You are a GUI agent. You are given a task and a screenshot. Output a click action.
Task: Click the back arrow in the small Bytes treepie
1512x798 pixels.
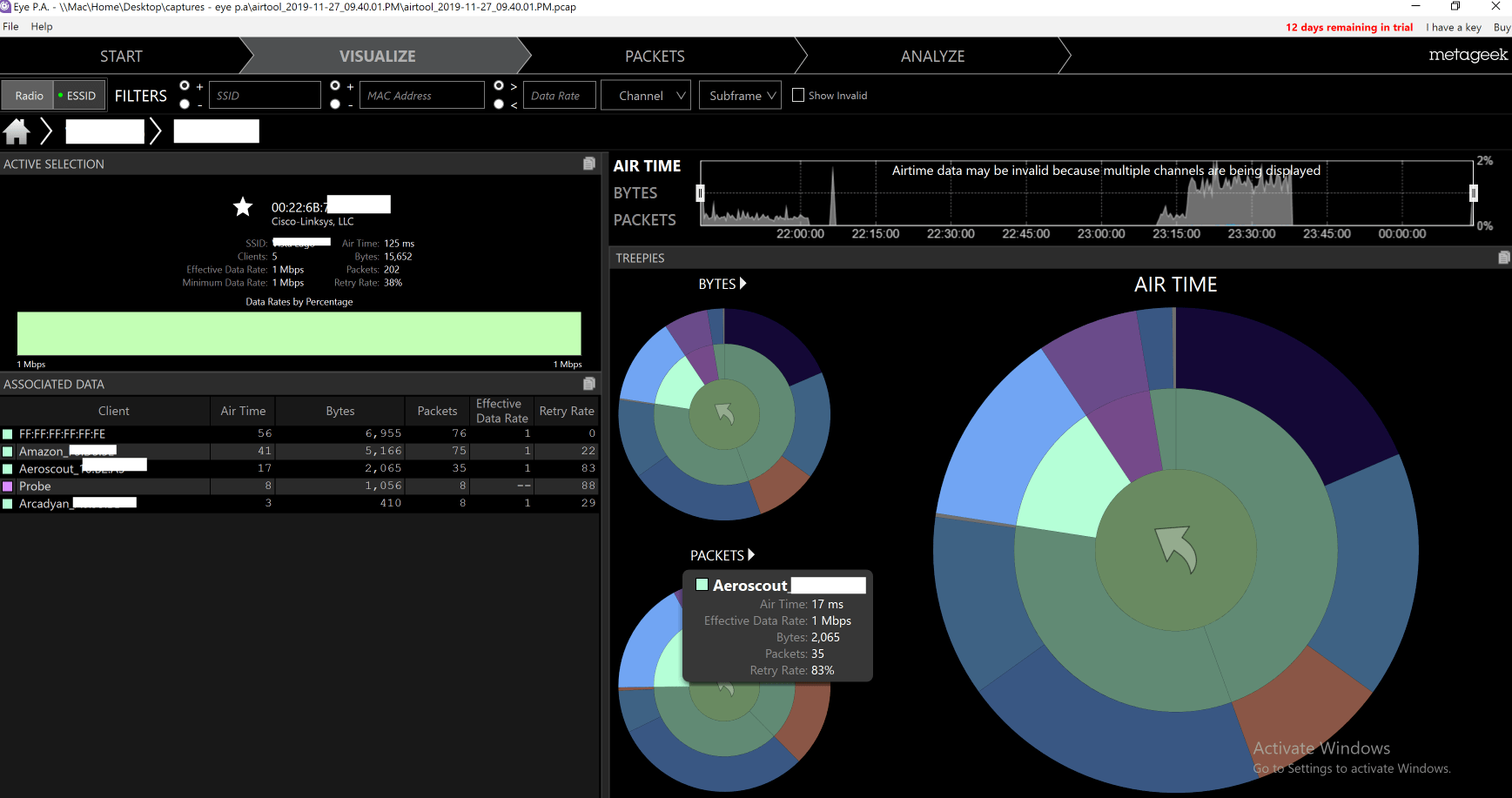pyautogui.click(x=724, y=413)
